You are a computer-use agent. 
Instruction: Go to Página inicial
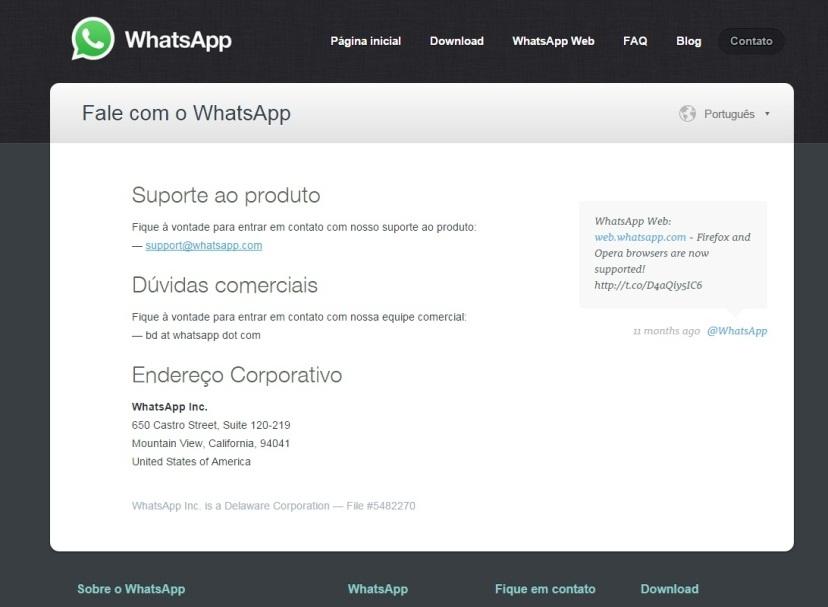[365, 41]
